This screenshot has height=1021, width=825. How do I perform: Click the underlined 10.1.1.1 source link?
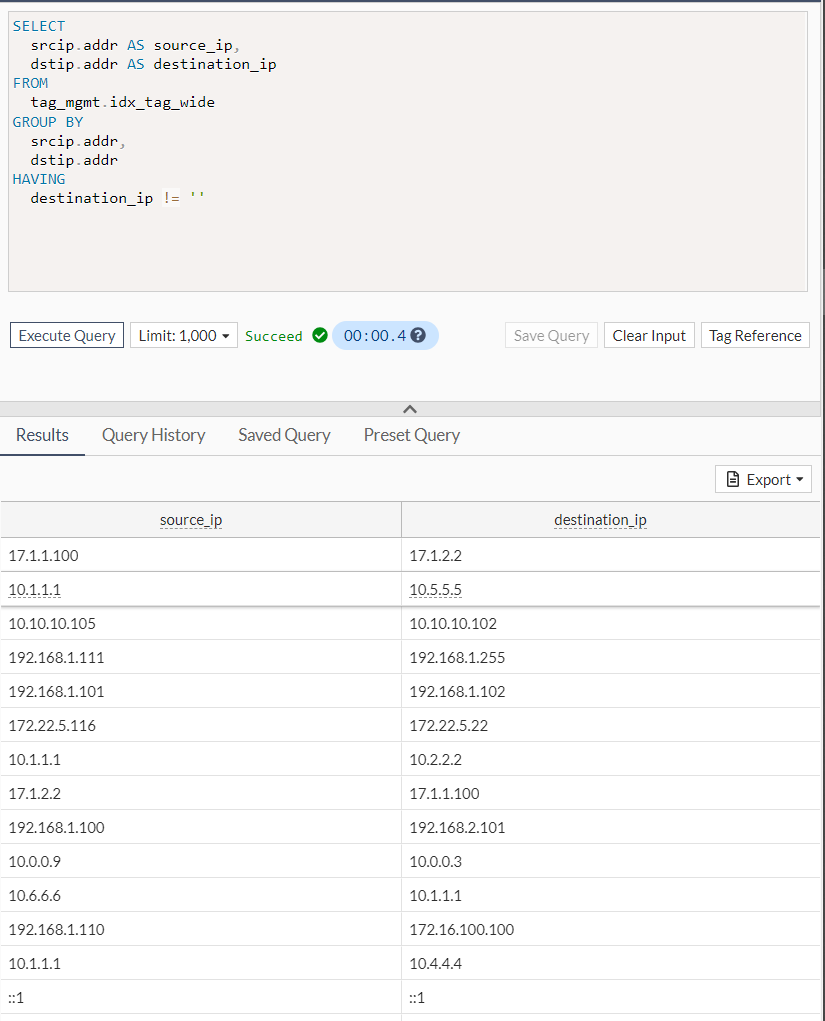[x=34, y=589]
